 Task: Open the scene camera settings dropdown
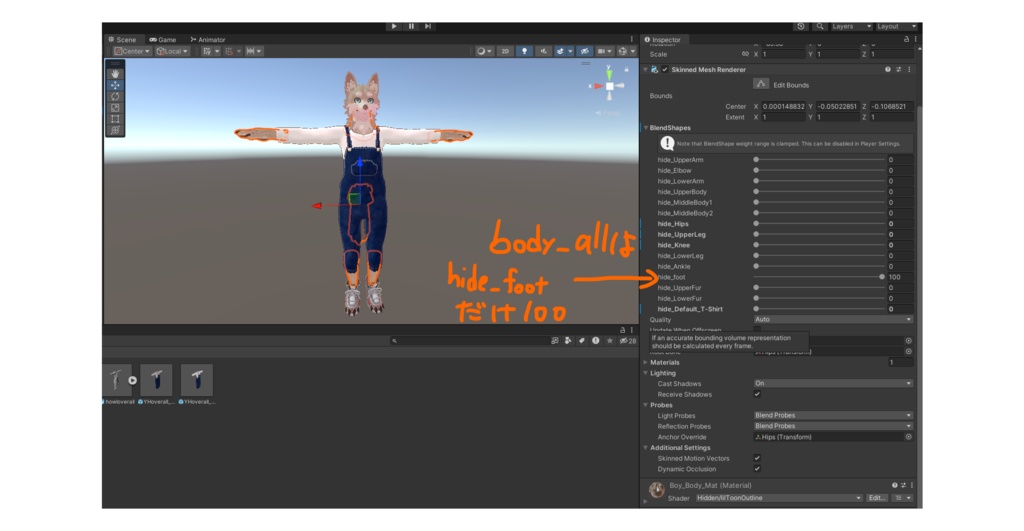(604, 51)
